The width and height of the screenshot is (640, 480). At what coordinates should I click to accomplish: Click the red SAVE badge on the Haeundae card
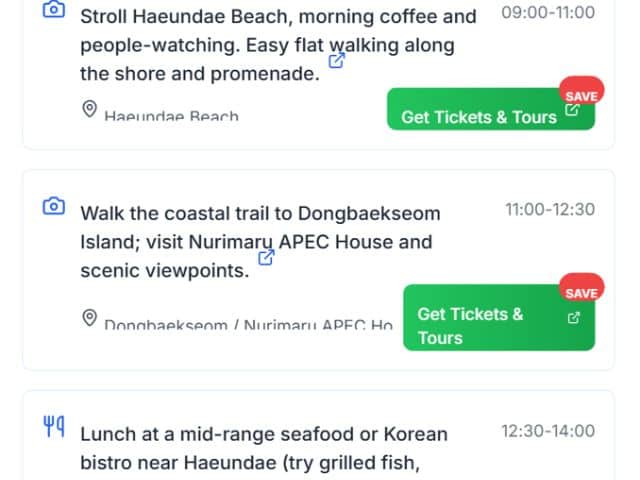pyautogui.click(x=581, y=94)
